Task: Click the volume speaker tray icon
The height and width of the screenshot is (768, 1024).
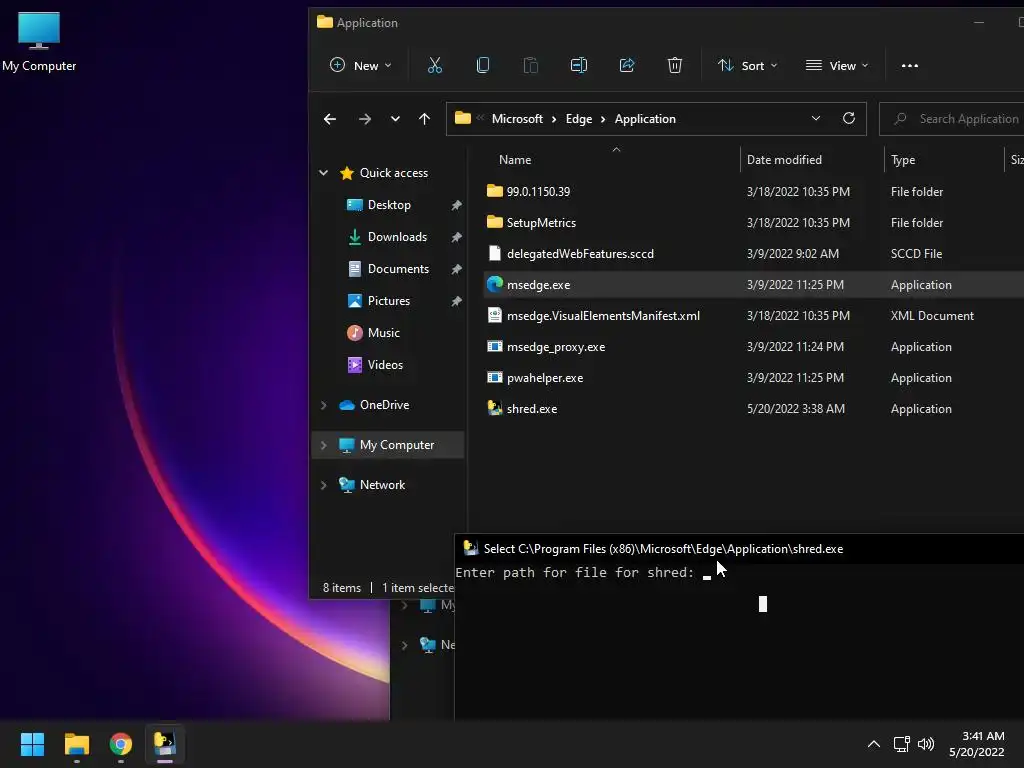Action: tap(925, 744)
